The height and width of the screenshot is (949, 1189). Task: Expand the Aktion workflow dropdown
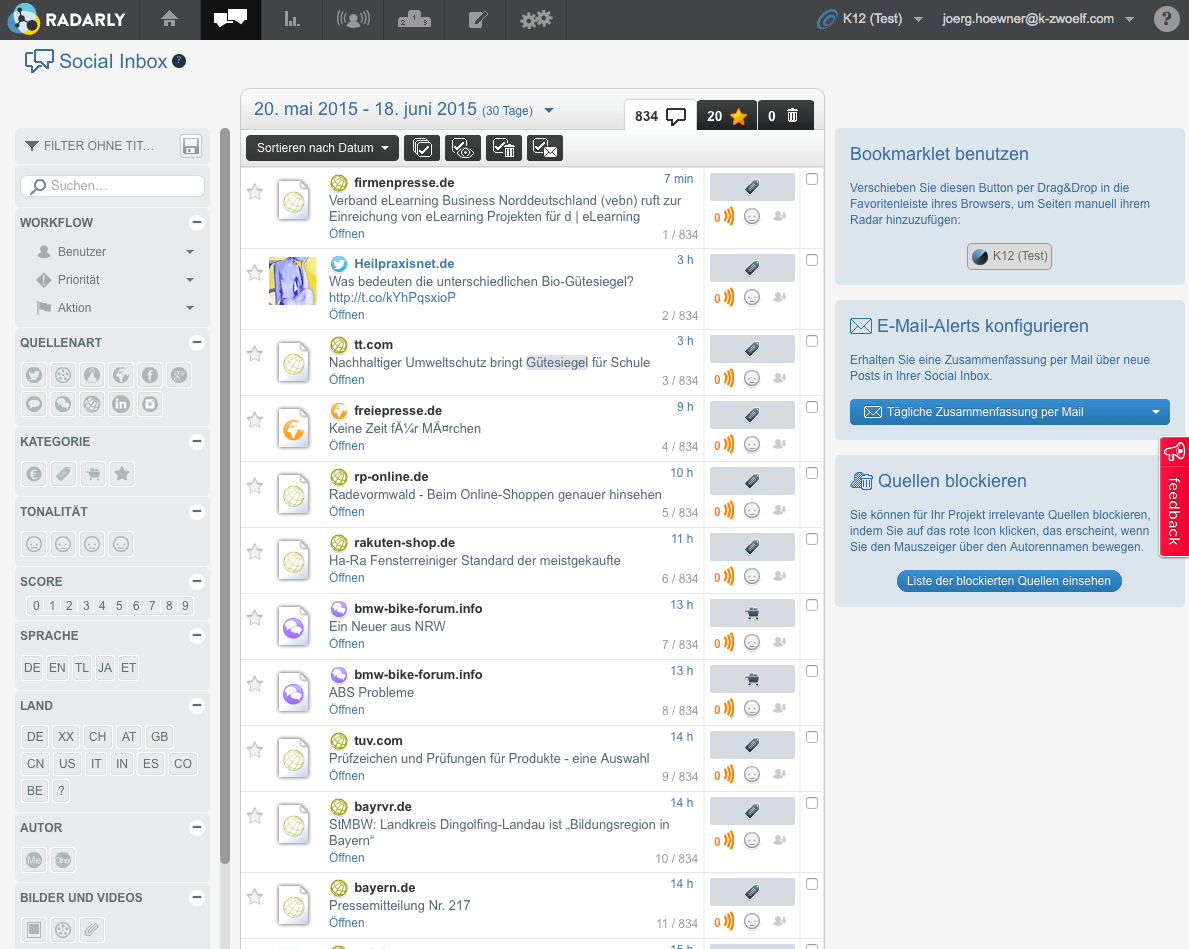point(190,308)
